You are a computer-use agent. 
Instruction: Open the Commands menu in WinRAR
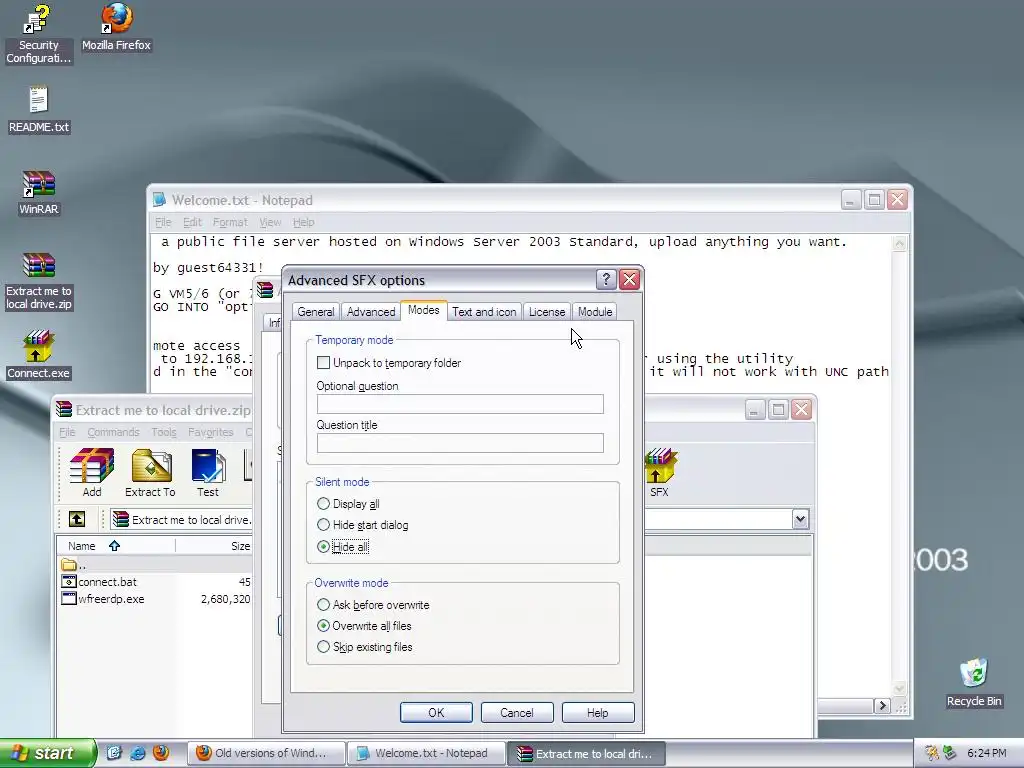tap(113, 432)
